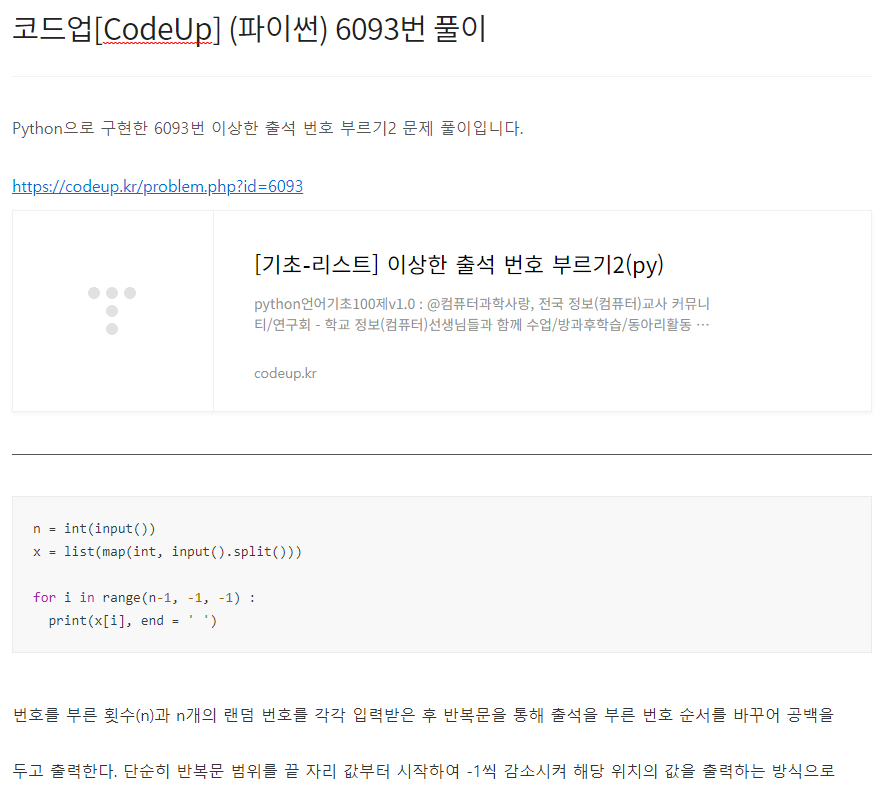The height and width of the screenshot is (785, 893).
Task: Click the python언어기초100제 card description text
Action: tap(482, 314)
